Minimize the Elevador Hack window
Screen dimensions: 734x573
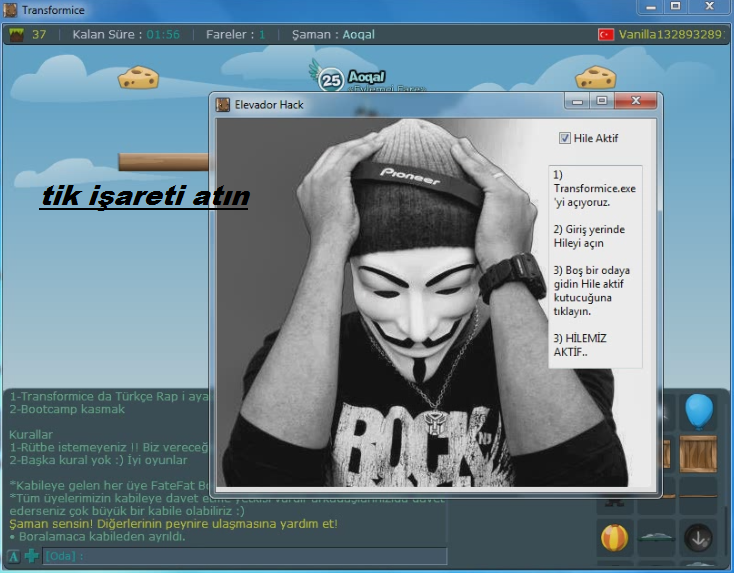(x=577, y=101)
